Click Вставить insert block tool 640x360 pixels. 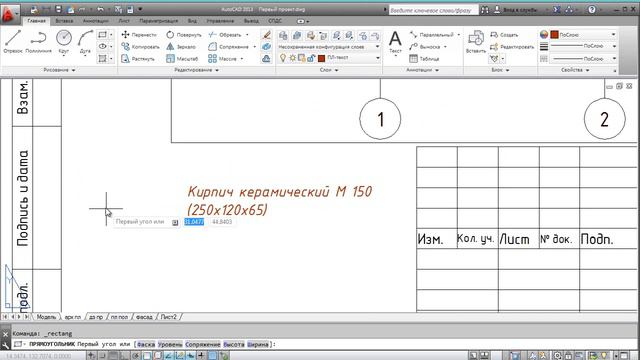coord(476,42)
